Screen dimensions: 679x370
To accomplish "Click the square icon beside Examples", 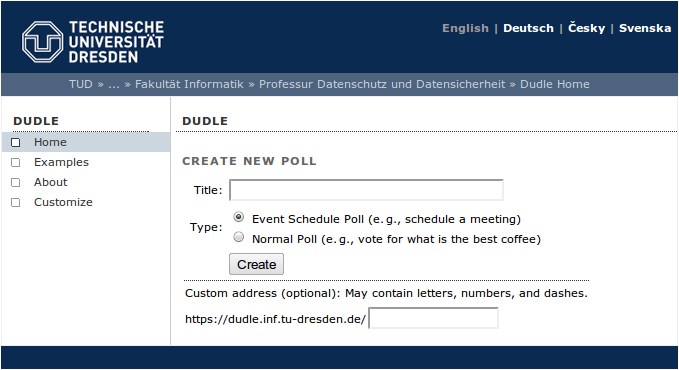I will [16, 162].
